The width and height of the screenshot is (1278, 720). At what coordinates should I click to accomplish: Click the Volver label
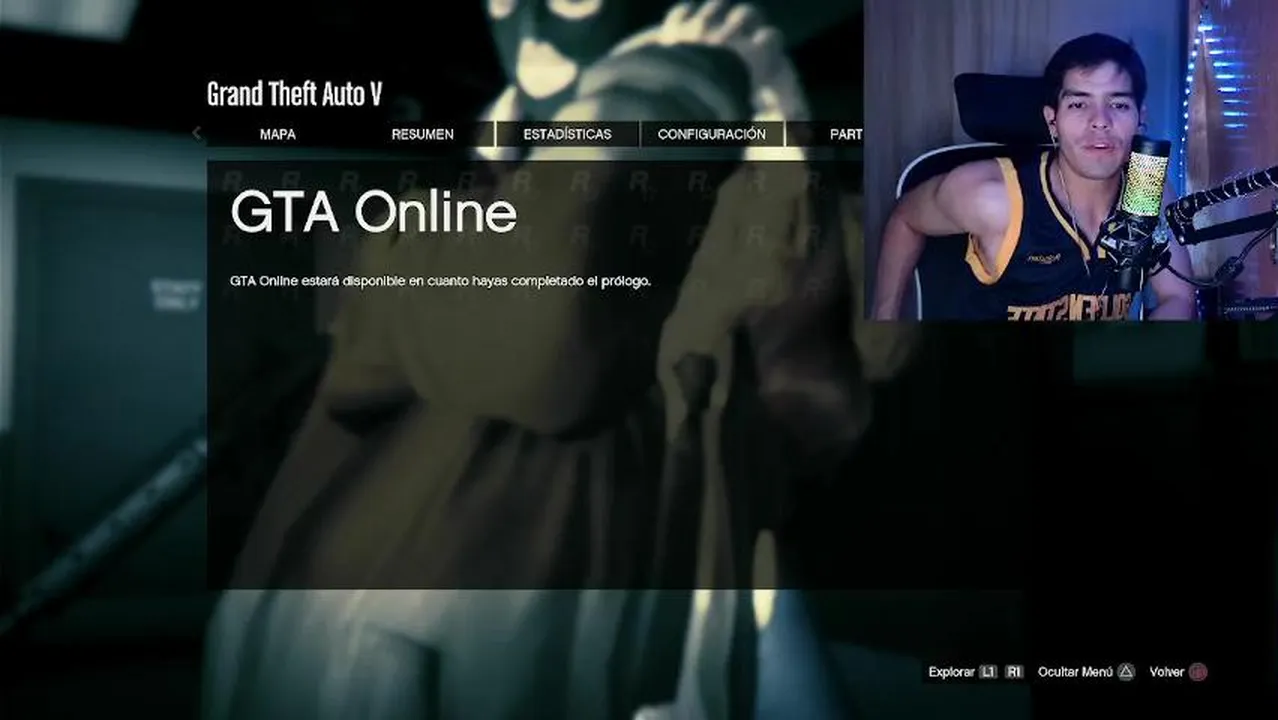[1167, 672]
